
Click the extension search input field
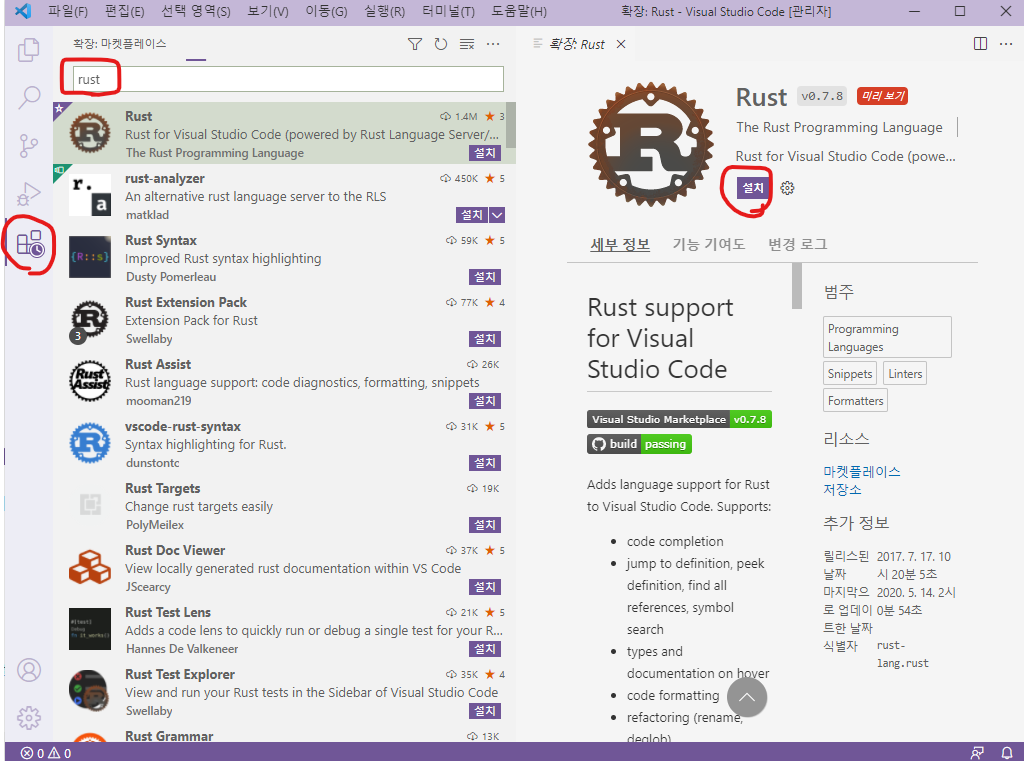click(288, 79)
